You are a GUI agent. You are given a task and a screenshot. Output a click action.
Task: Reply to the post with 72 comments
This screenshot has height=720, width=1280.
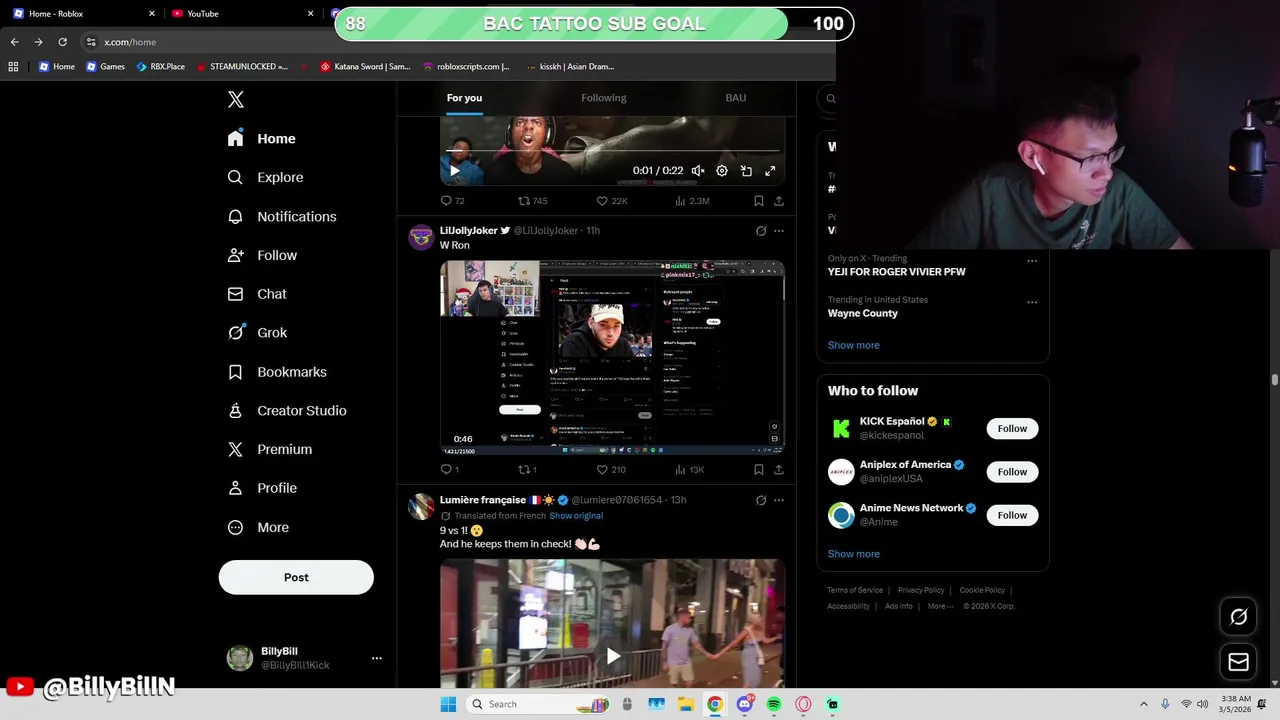453,201
